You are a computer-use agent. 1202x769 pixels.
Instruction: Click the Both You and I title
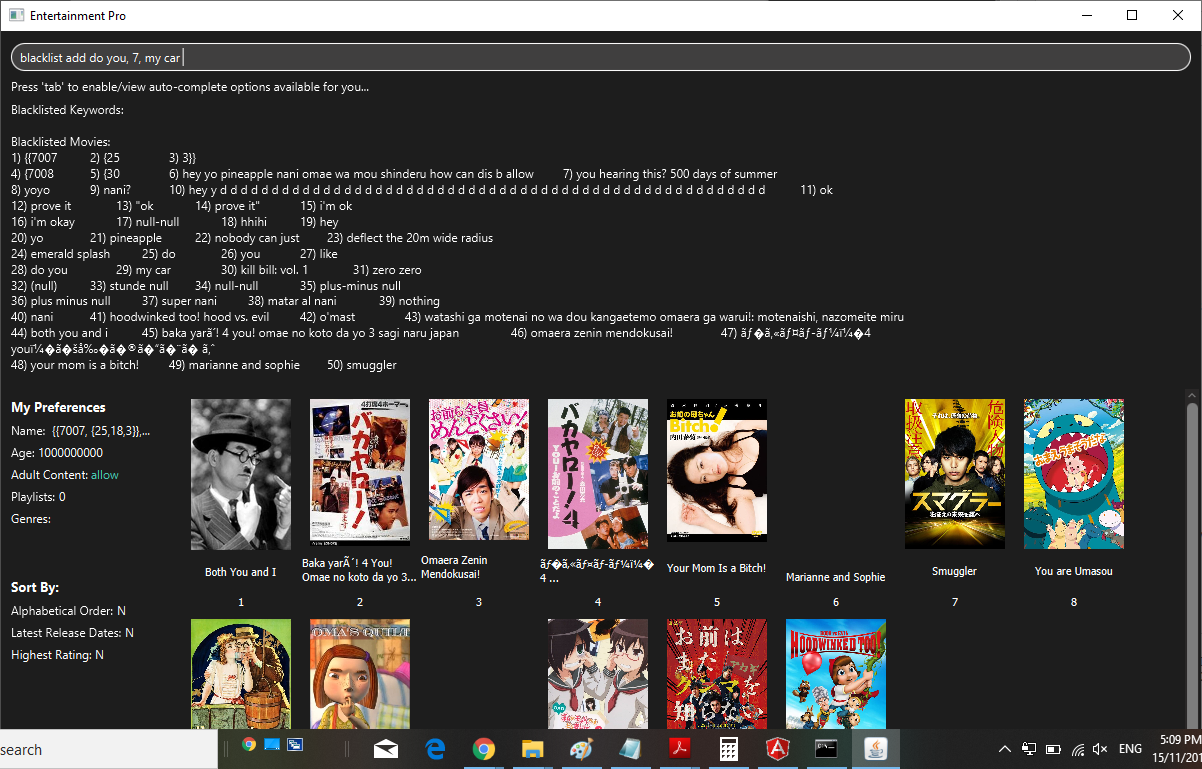pos(241,572)
